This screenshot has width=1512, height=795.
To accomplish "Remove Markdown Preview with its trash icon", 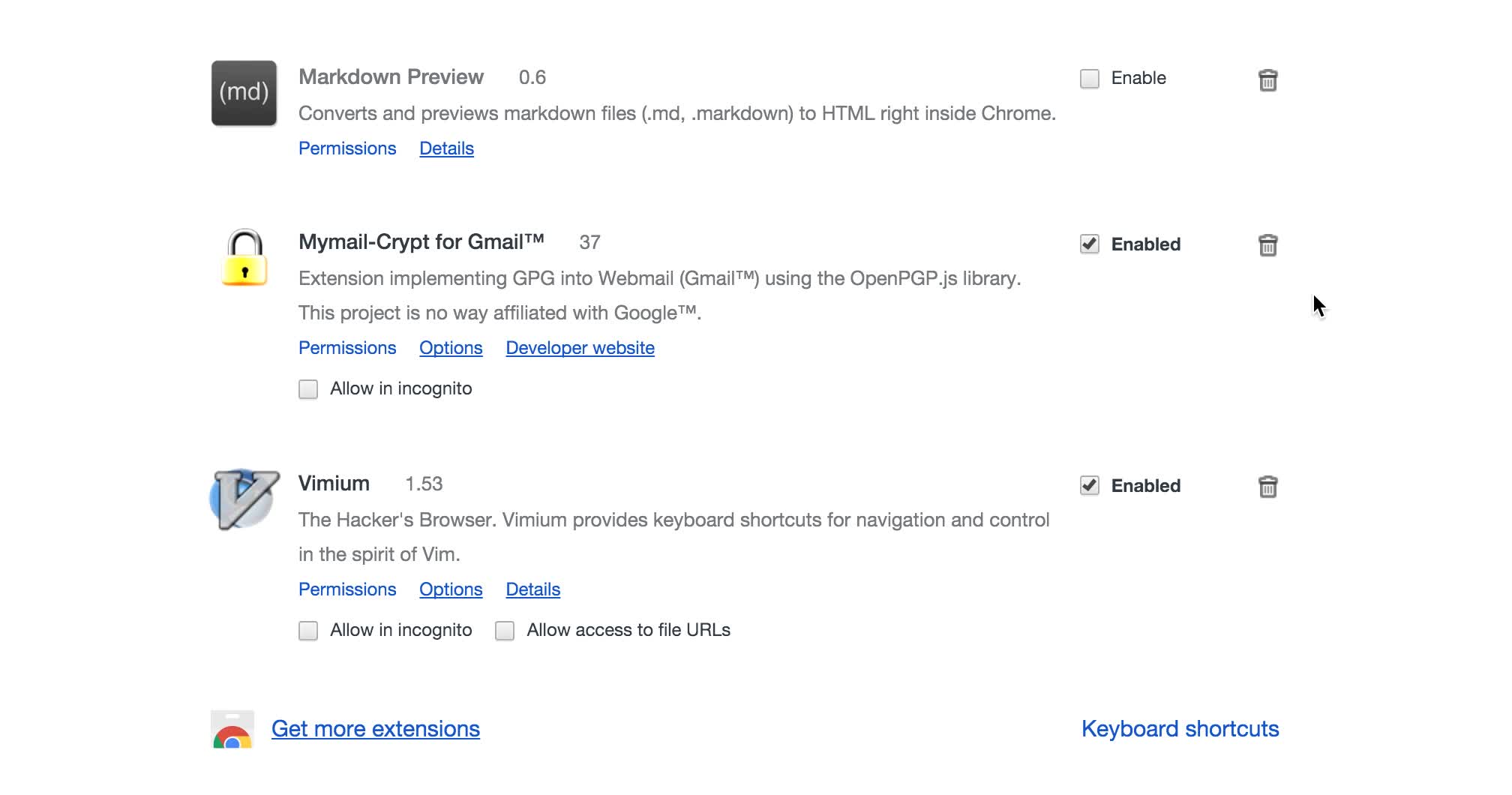I will pos(1267,79).
